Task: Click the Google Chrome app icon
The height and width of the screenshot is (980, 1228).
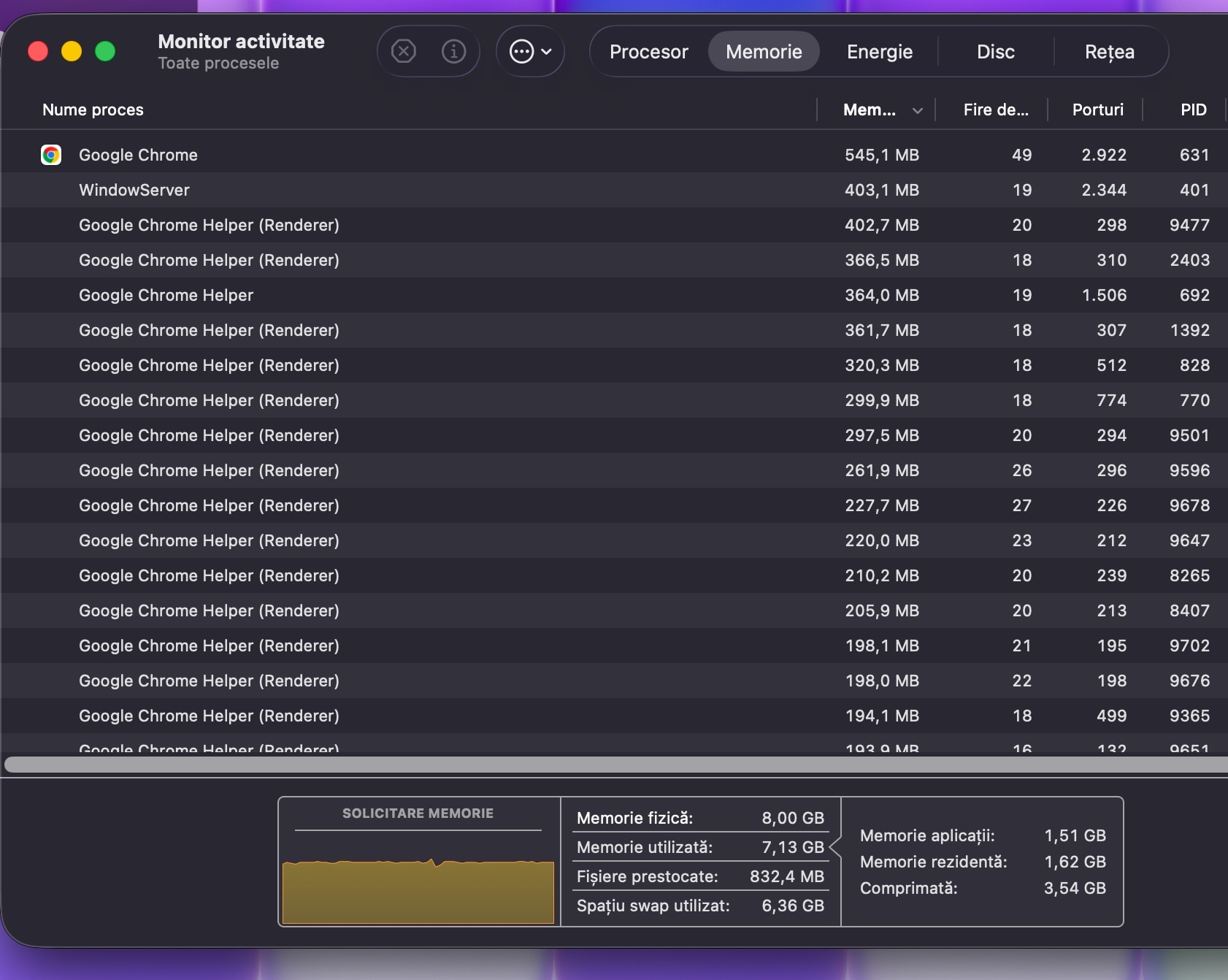Action: pos(51,155)
